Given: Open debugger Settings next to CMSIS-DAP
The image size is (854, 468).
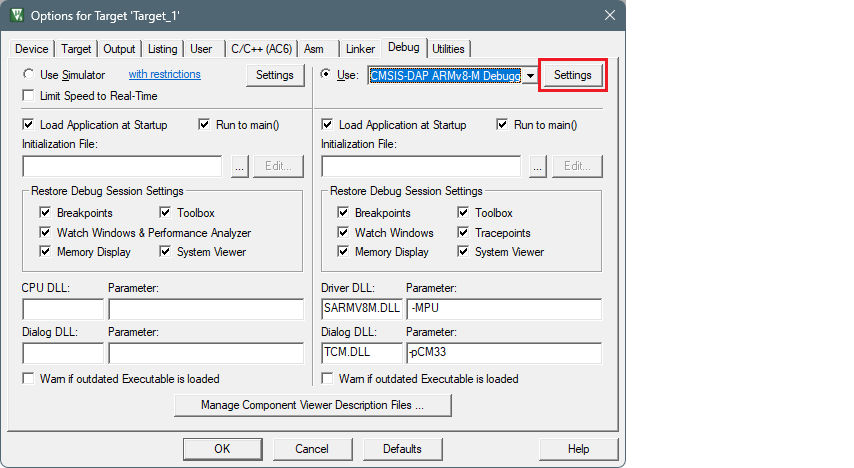Looking at the screenshot, I should click(573, 76).
